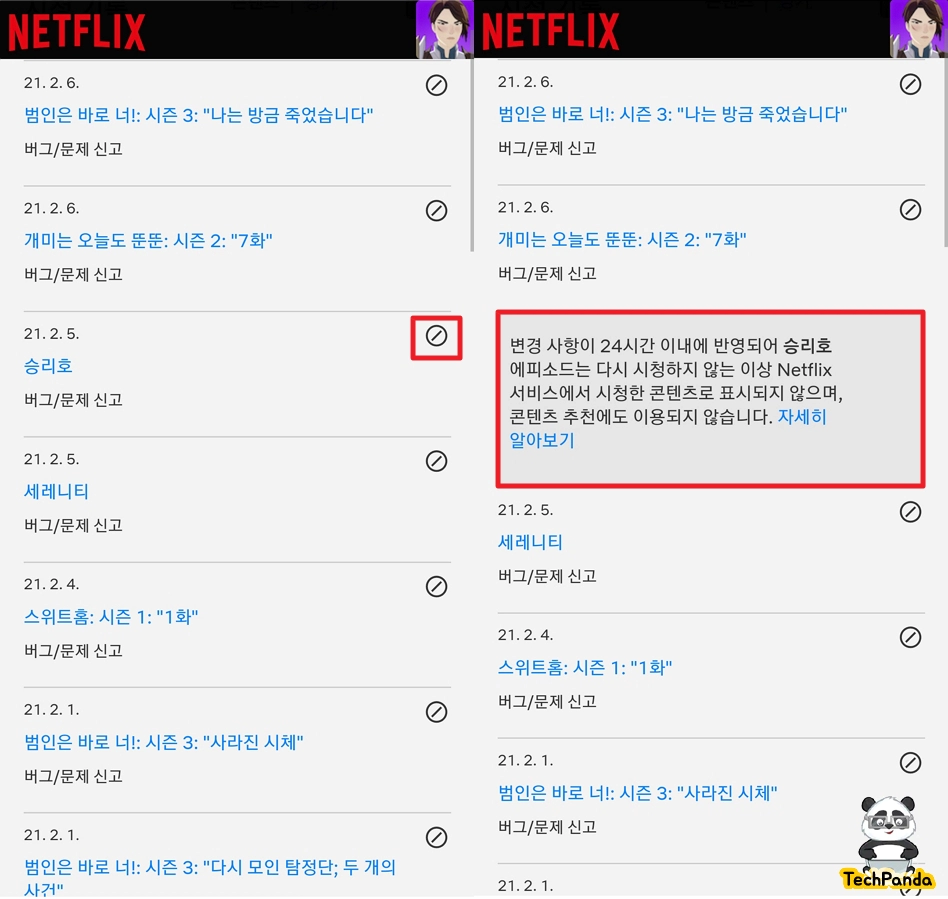Report a problem for 개미는 오늘도 뚠뚠, left panel
The image size is (948, 899).
[x=73, y=274]
